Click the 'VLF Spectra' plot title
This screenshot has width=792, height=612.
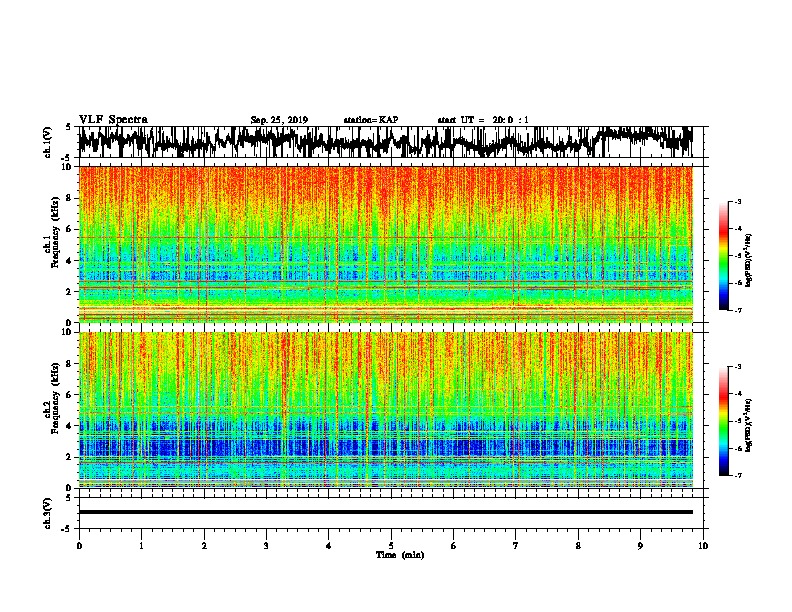coord(113,120)
